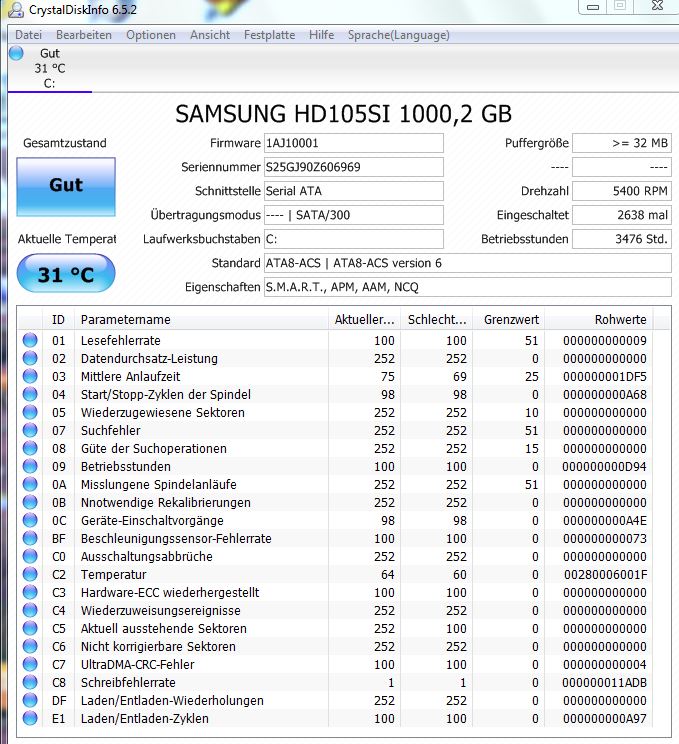This screenshot has width=679, height=744.
Task: Click status orb for Ausschaltungsabbrüche row
Action: coord(30,556)
